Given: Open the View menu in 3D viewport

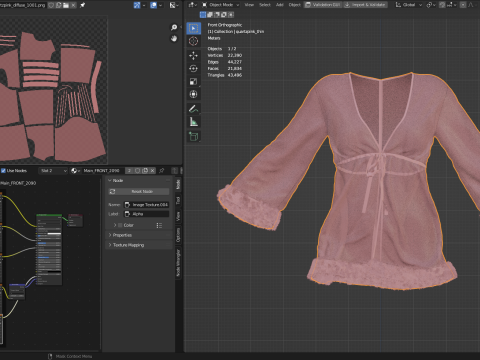Looking at the screenshot, I should pyautogui.click(x=249, y=5).
